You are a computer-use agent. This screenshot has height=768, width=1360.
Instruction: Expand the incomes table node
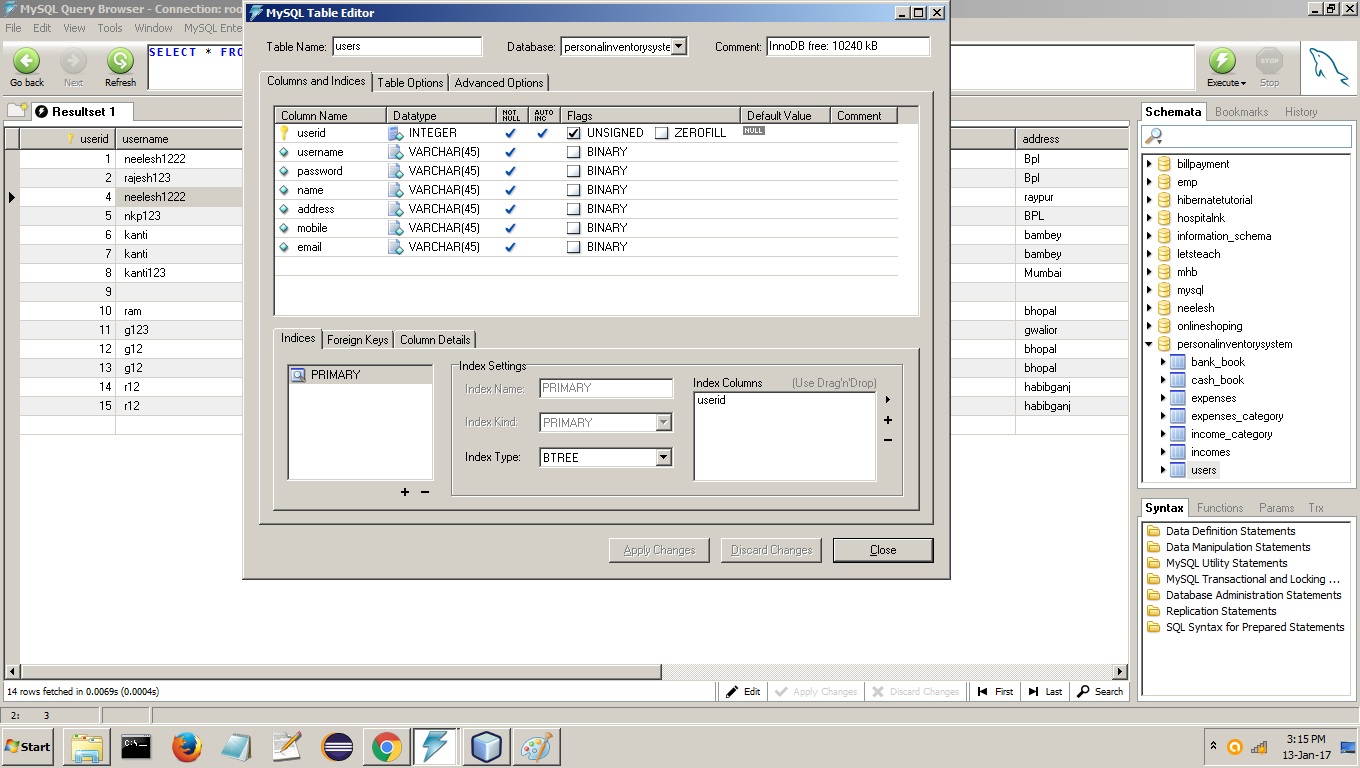pos(1163,452)
